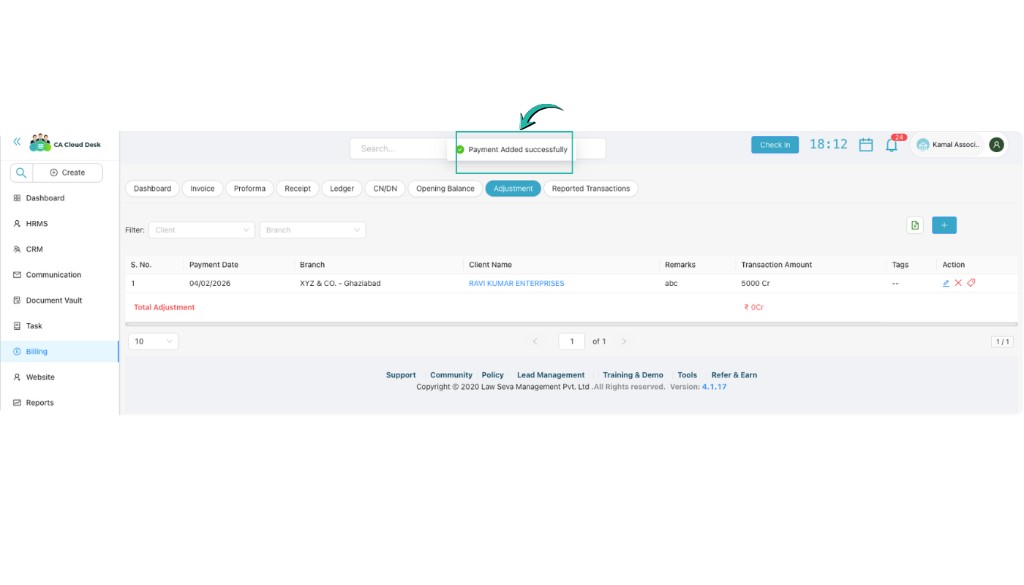
Task: Open notifications via the bell icon
Action: pyautogui.click(x=892, y=144)
